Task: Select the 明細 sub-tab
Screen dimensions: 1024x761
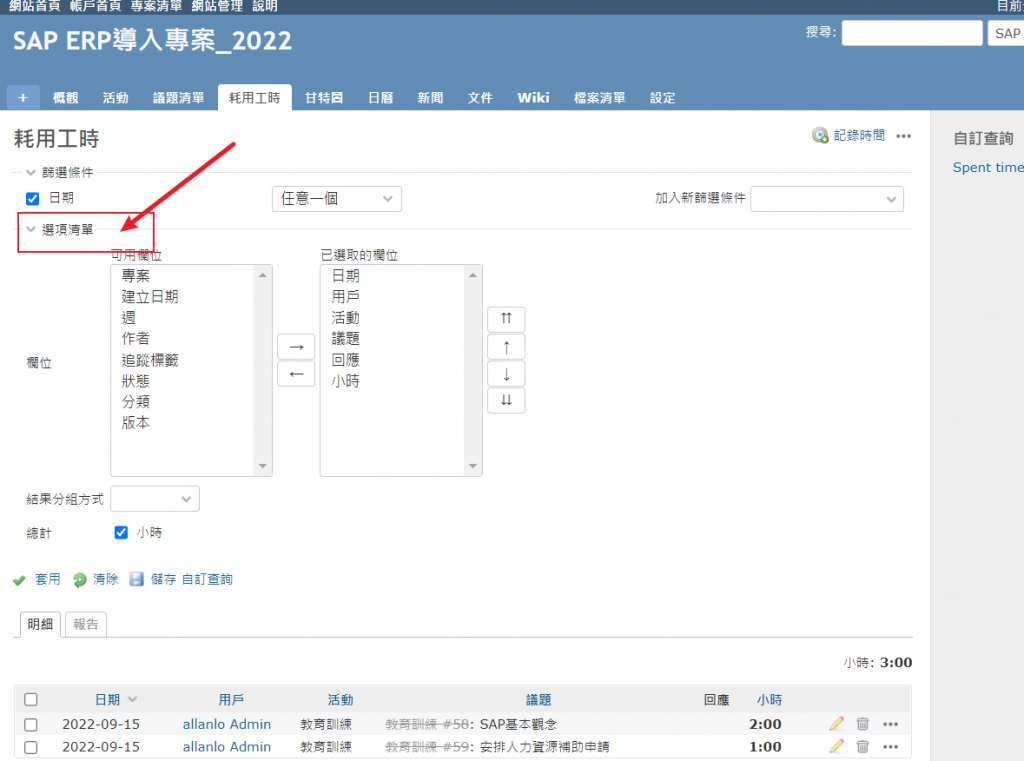Action: [x=40, y=624]
